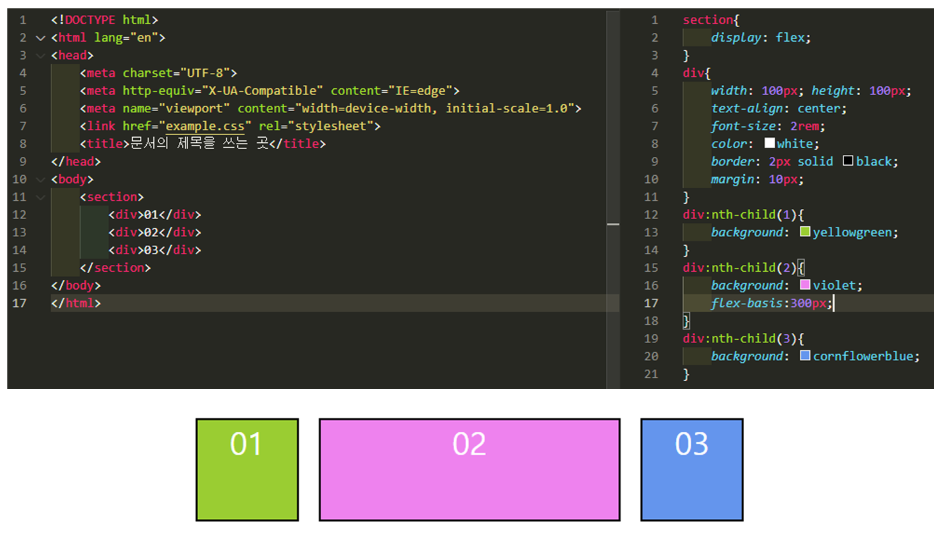
Task: Click the violet 02 box in preview
Action: point(469,470)
